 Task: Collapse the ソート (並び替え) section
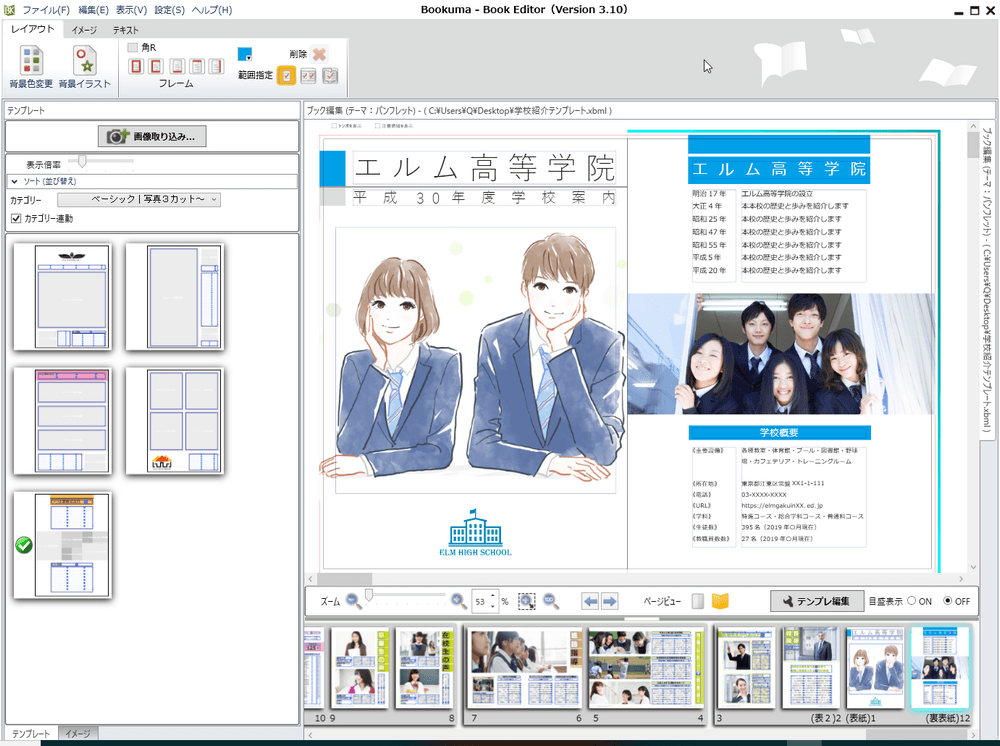click(15, 181)
